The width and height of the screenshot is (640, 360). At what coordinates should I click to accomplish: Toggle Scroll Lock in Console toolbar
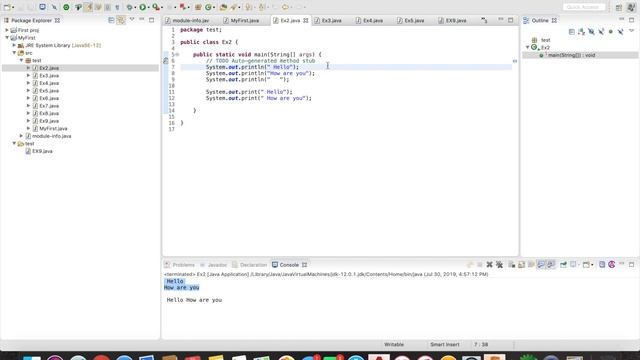[522, 265]
